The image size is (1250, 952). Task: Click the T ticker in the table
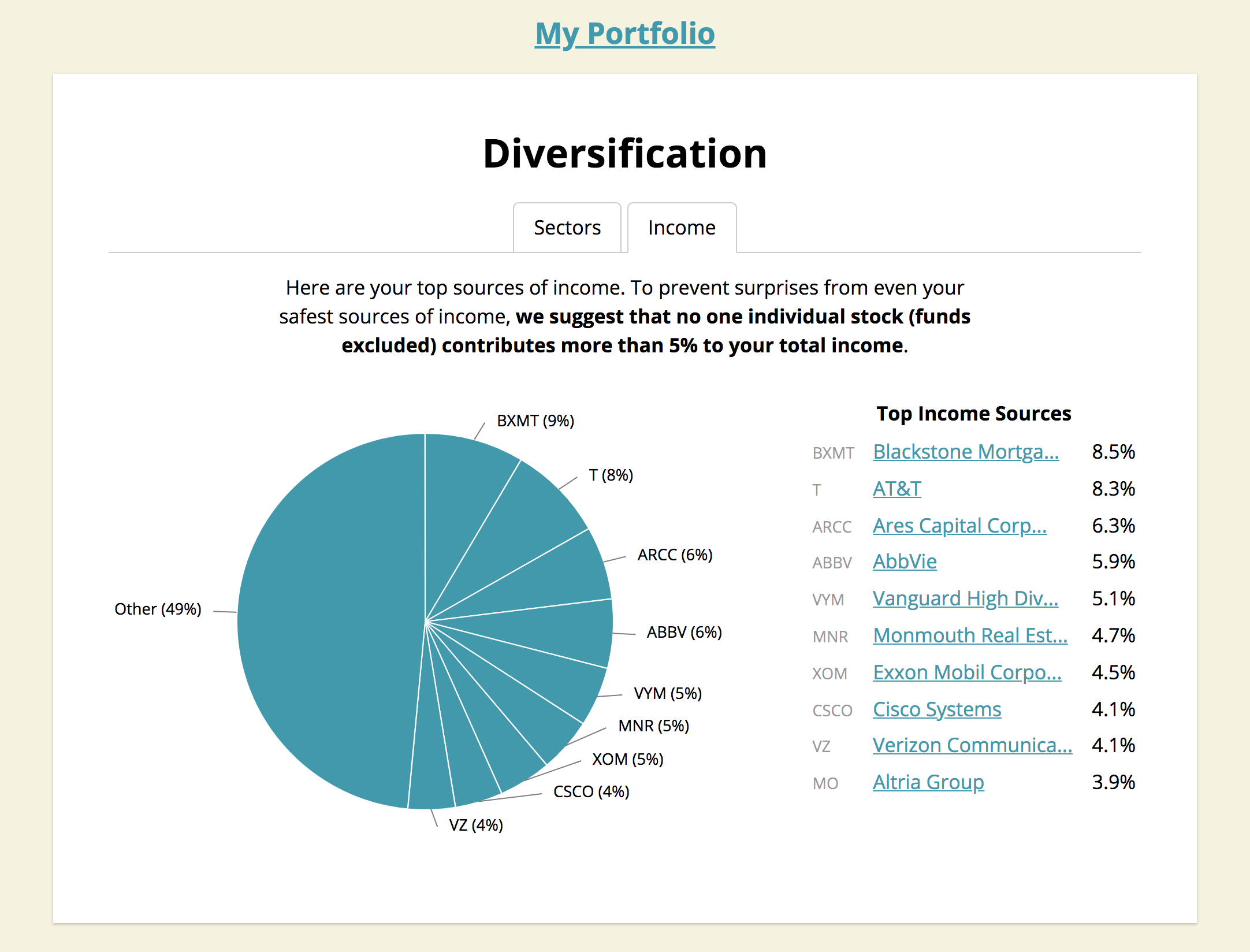point(816,490)
